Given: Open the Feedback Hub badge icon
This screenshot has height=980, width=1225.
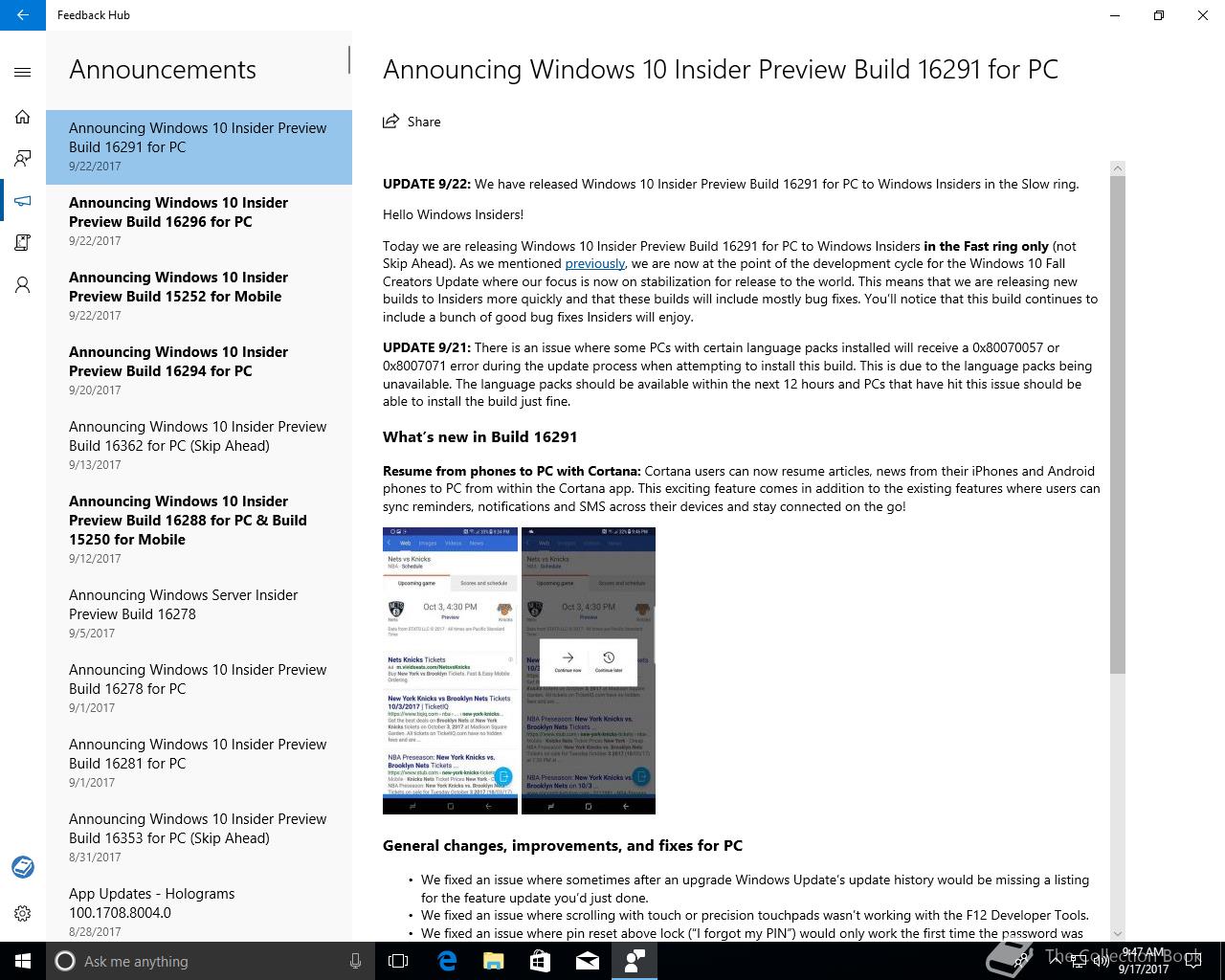Looking at the screenshot, I should click(x=23, y=867).
